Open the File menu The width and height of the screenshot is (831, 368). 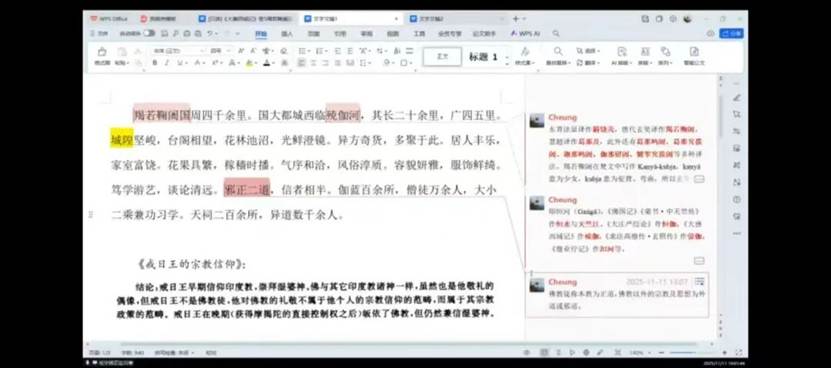tap(100, 33)
